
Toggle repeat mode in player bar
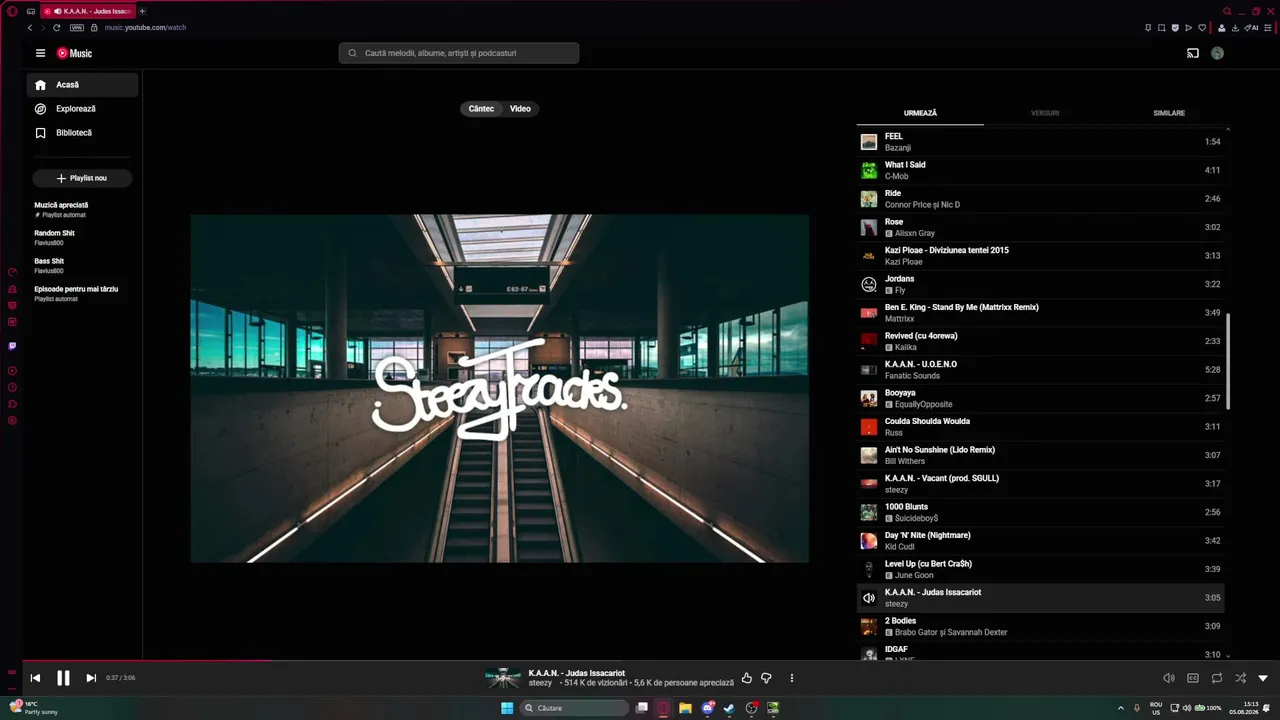[x=1217, y=678]
